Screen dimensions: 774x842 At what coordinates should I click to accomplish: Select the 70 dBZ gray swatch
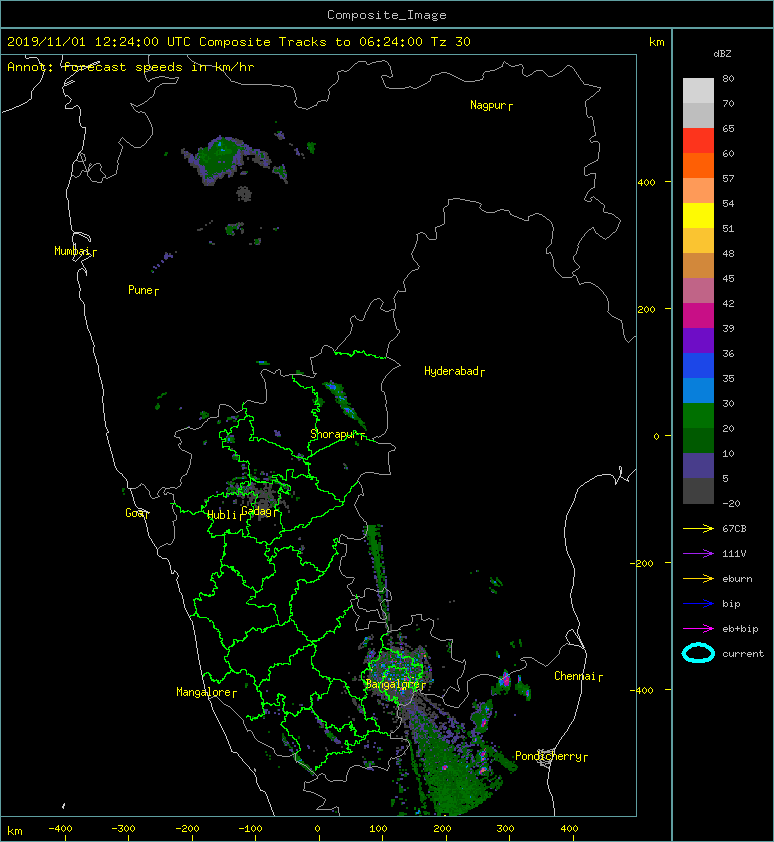[698, 115]
